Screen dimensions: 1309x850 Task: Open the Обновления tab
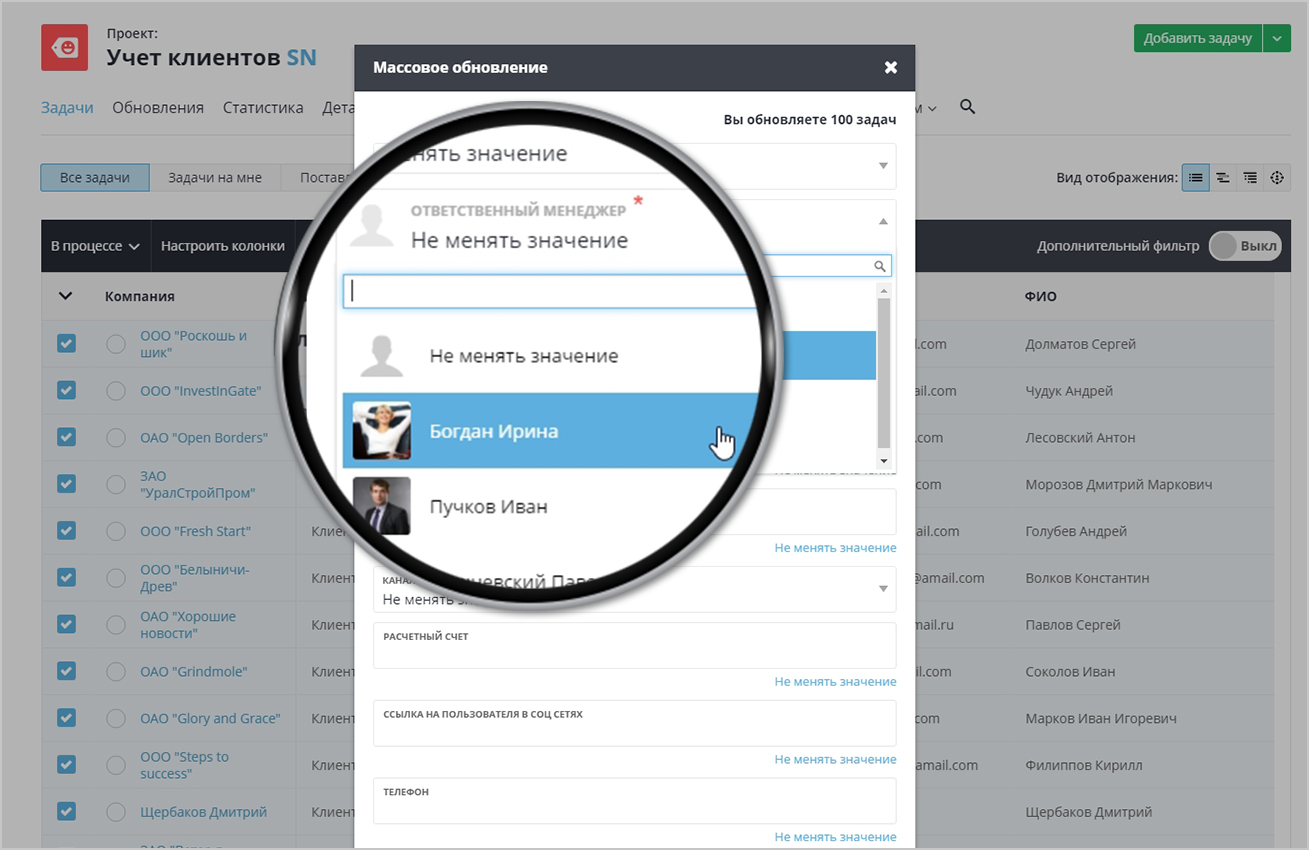(x=158, y=108)
